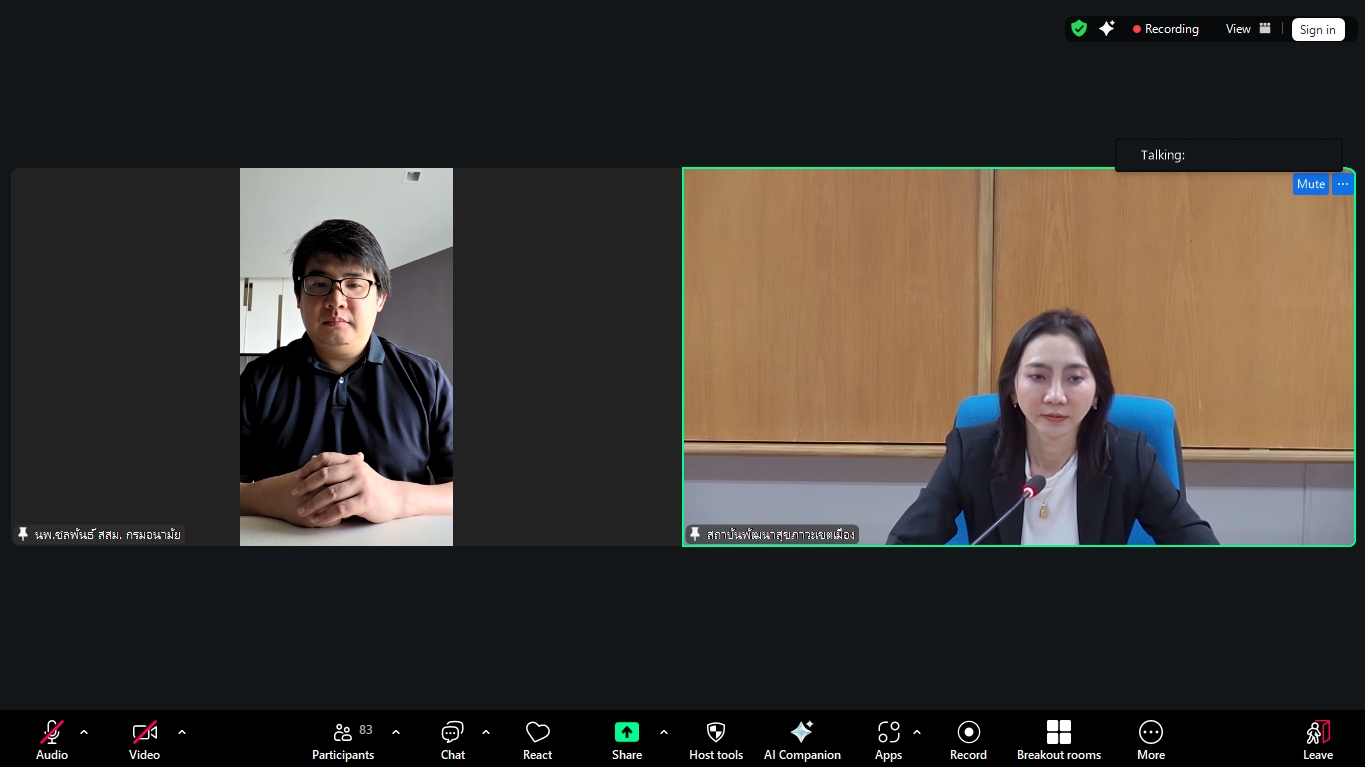Image resolution: width=1365 pixels, height=767 pixels.
Task: Open the Chat panel
Action: click(x=453, y=740)
